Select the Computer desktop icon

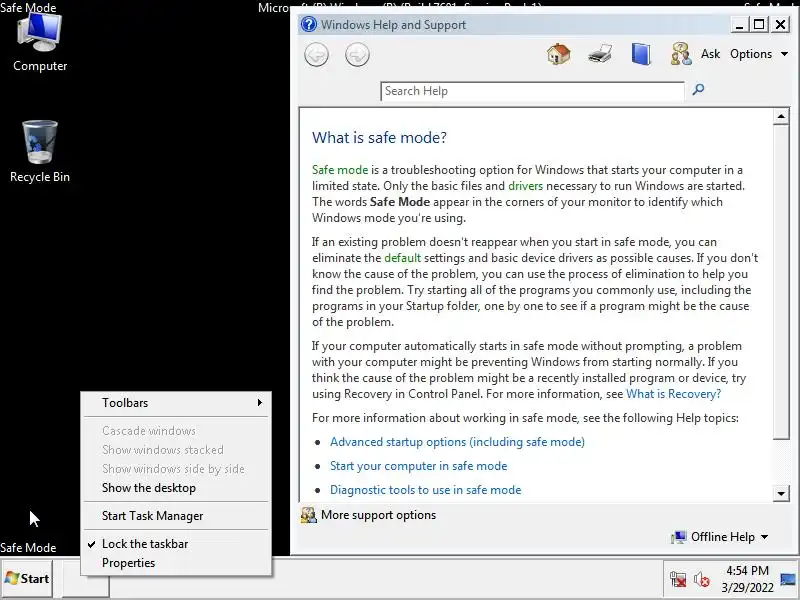pos(40,42)
